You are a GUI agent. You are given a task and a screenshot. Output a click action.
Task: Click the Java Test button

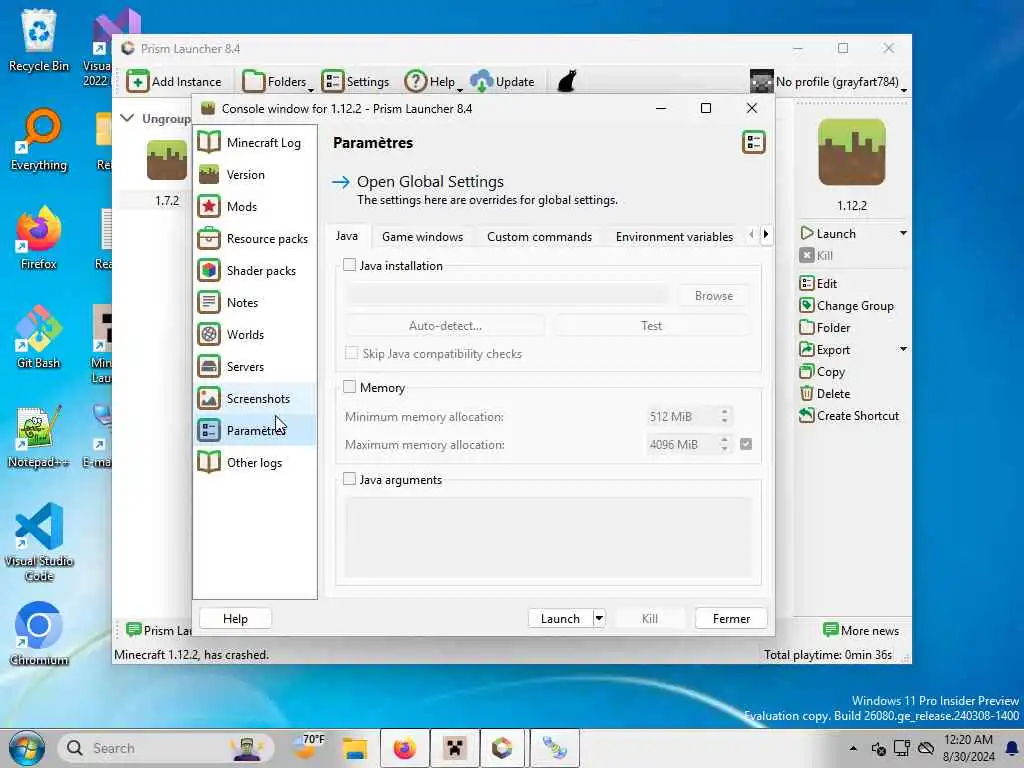pos(651,326)
